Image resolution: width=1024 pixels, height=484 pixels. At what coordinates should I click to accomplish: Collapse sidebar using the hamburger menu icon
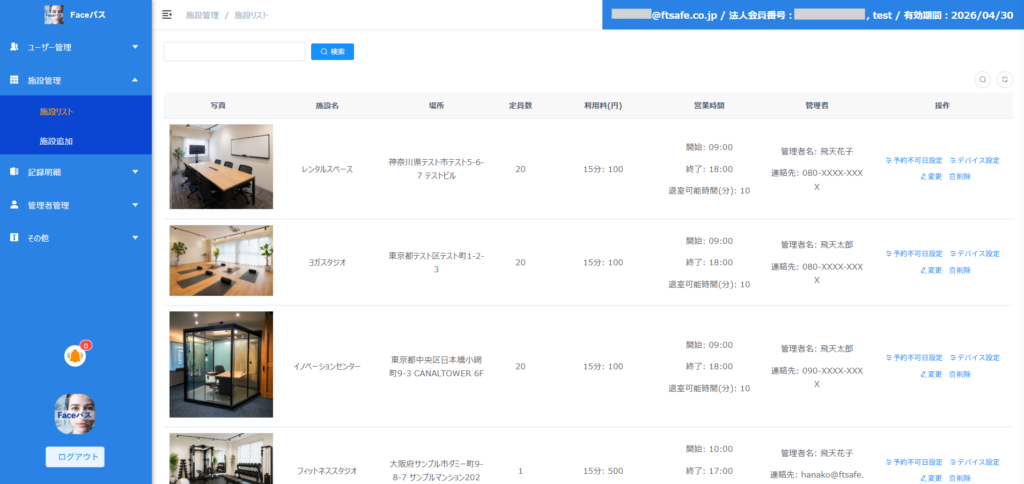click(x=167, y=15)
